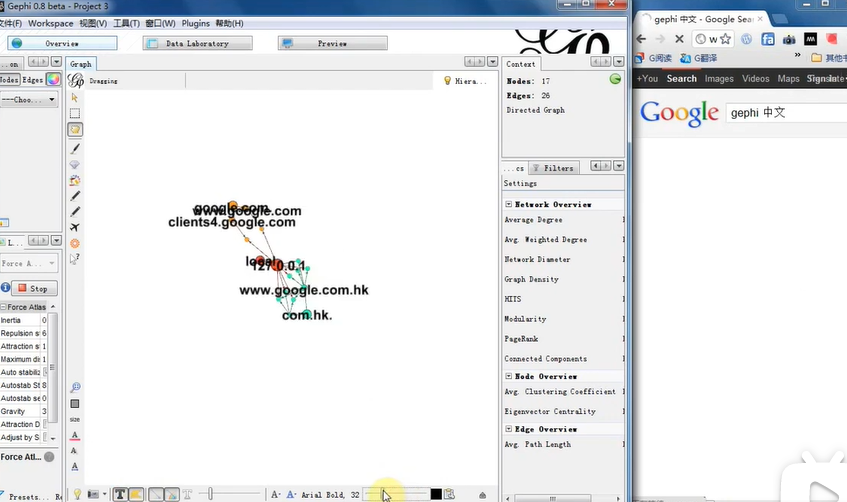847x502 pixels.
Task: Click the Gephi logo icon in graph toolbar
Action: click(75, 81)
